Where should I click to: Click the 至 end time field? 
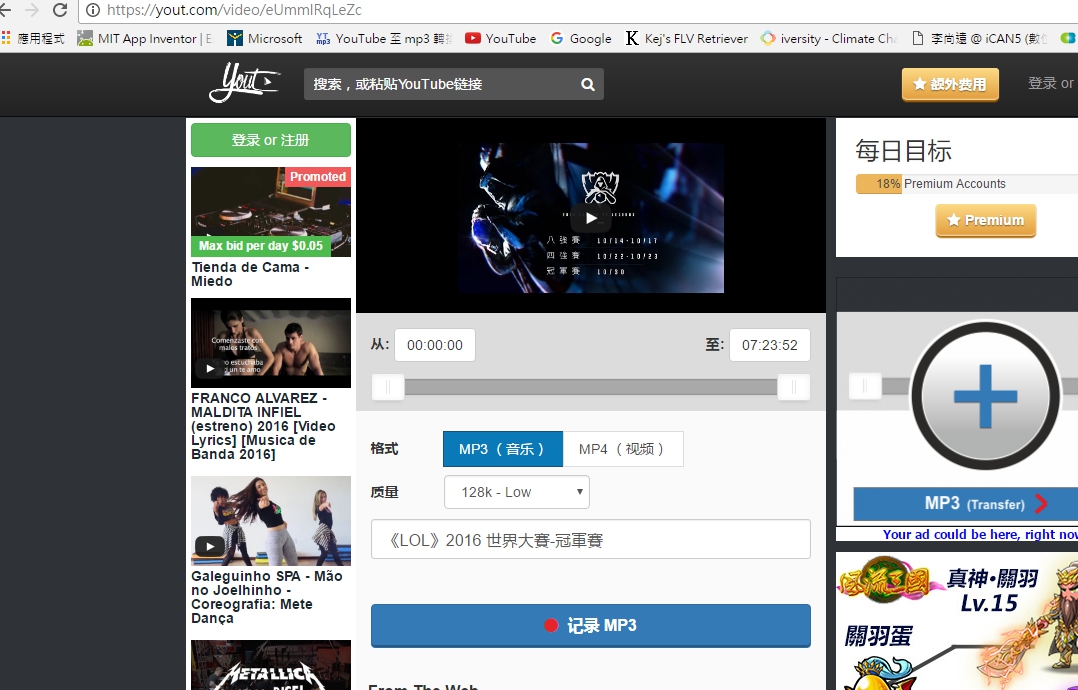click(x=769, y=345)
